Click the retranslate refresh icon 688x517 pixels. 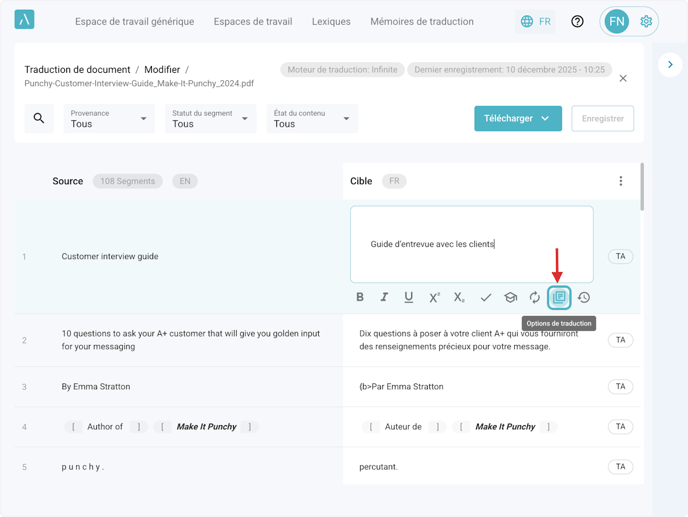click(x=535, y=297)
